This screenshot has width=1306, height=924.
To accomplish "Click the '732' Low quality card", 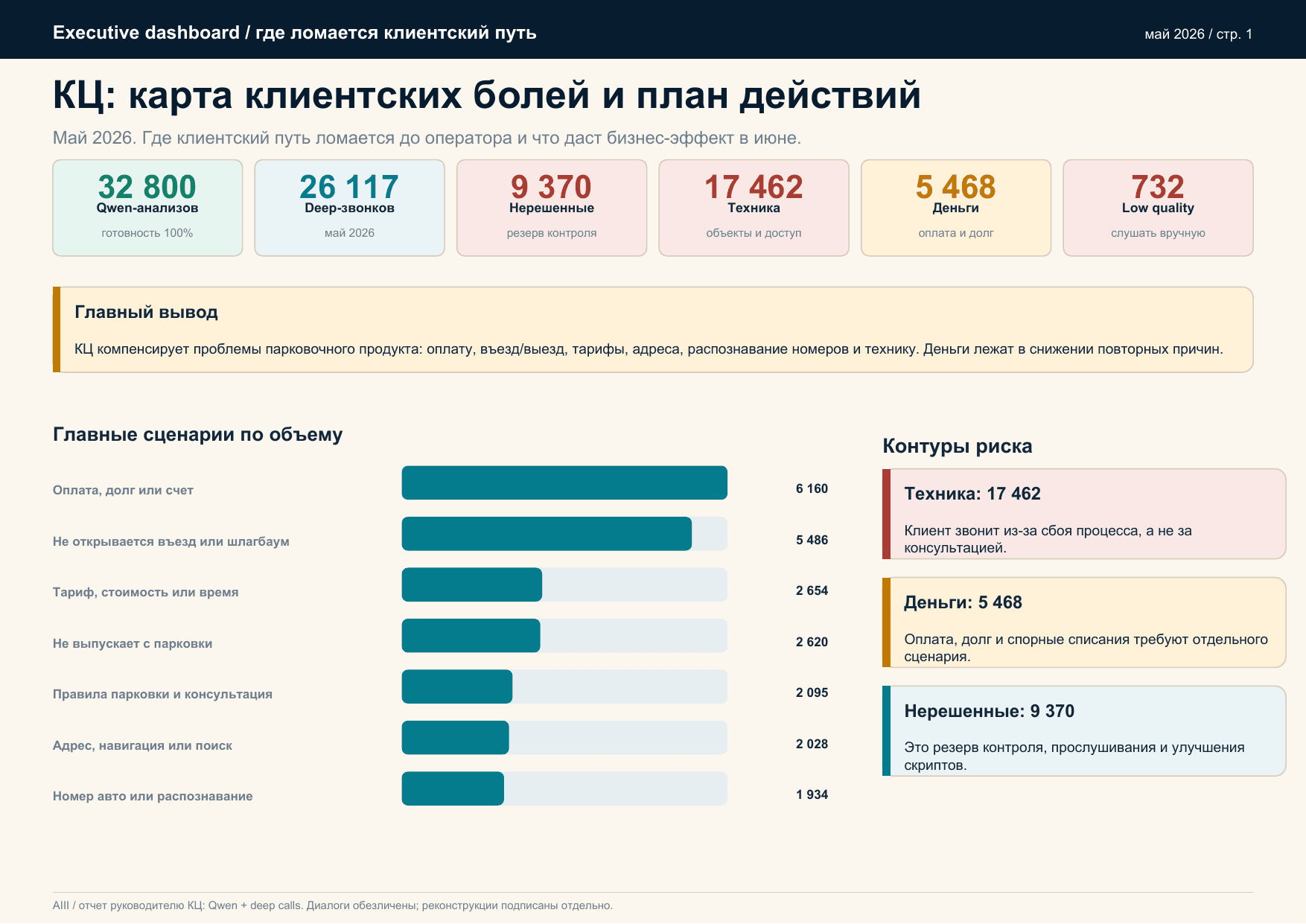I will point(1158,208).
